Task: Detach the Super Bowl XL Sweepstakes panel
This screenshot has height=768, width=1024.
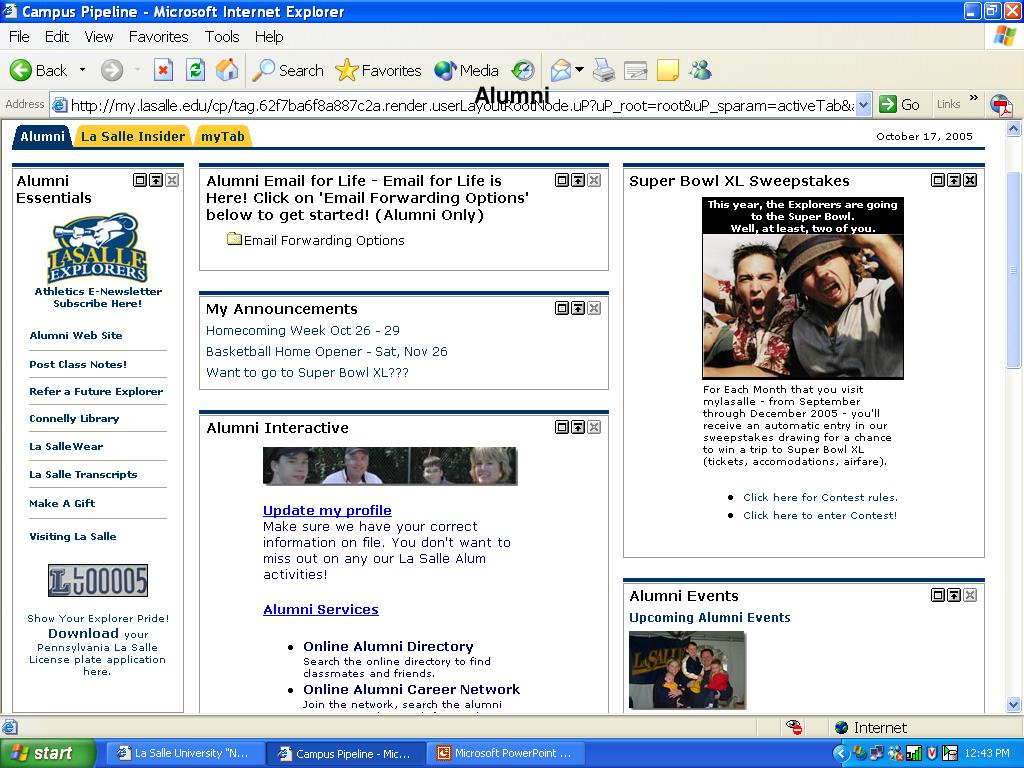Action: click(x=938, y=180)
